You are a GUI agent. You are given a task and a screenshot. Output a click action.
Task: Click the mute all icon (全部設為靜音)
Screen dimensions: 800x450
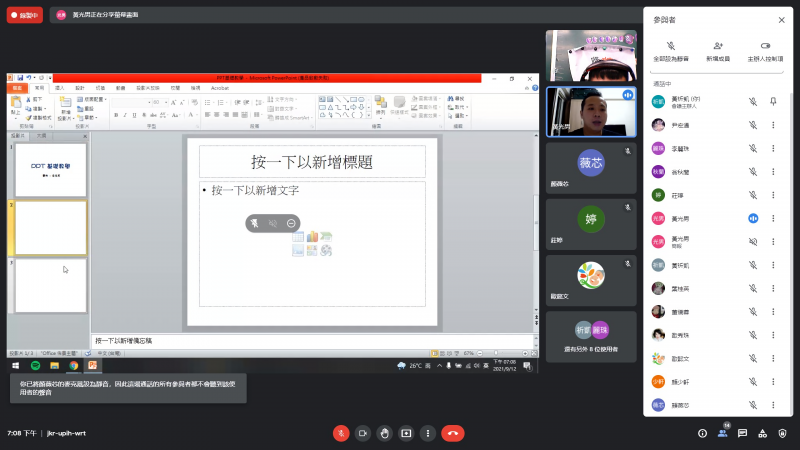tap(671, 46)
